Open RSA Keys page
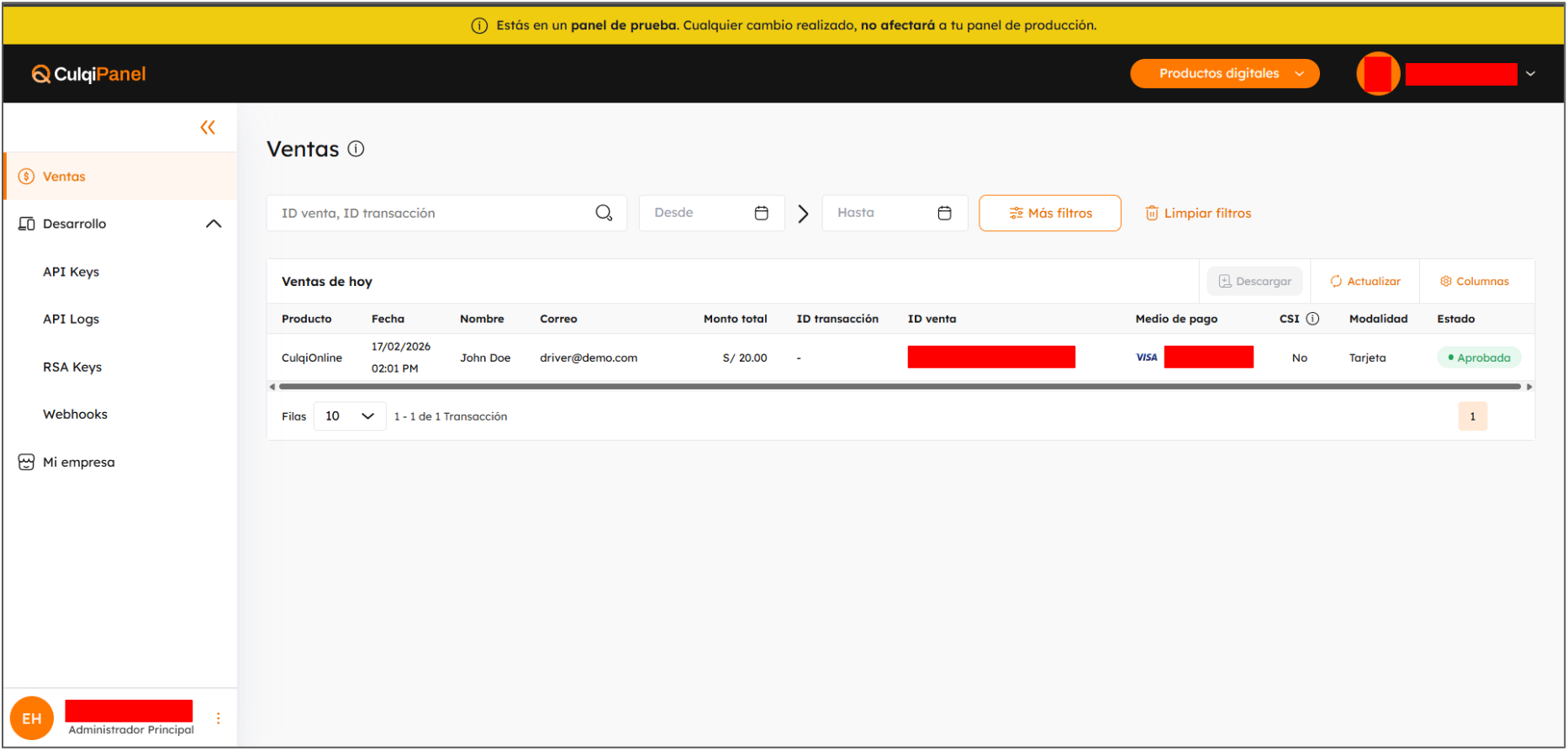 (x=72, y=367)
